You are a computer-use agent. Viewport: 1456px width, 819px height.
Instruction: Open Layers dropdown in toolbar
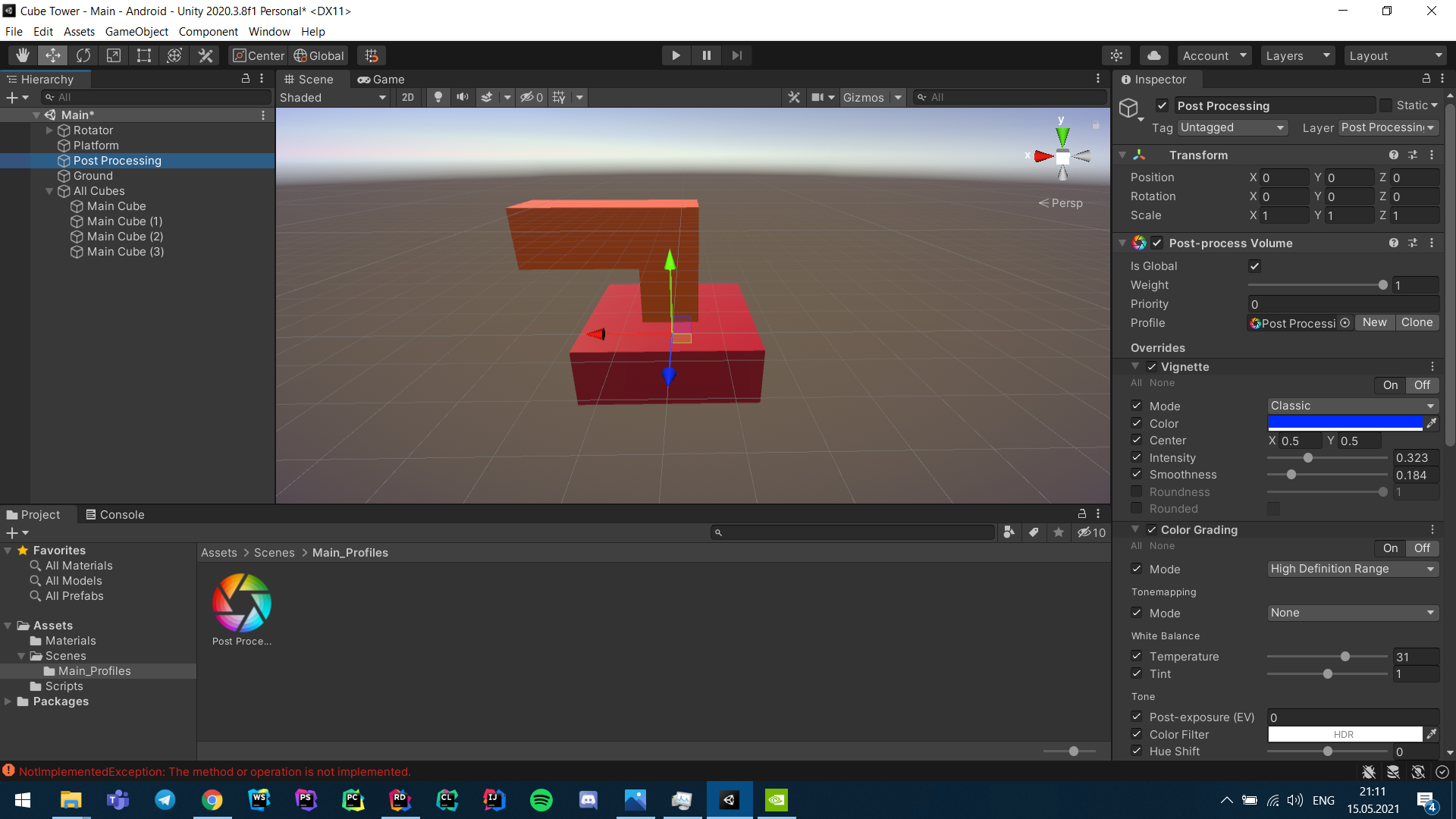[1298, 55]
